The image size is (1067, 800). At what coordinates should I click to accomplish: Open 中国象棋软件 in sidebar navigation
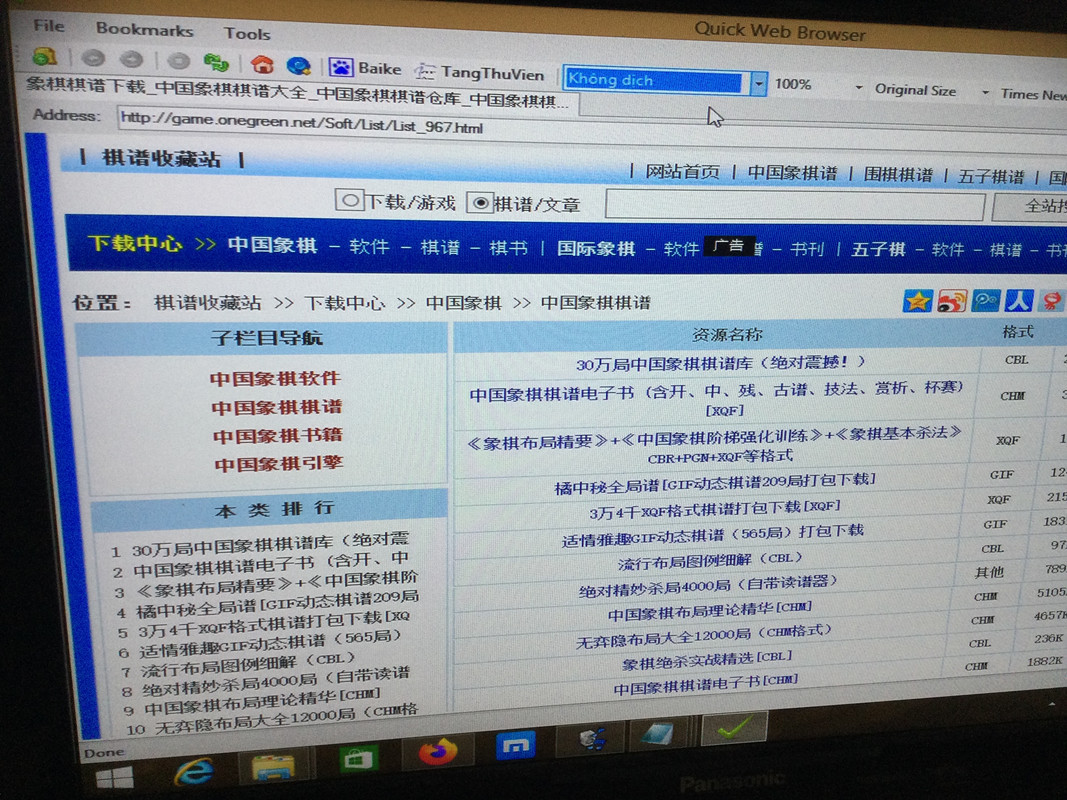[x=275, y=378]
